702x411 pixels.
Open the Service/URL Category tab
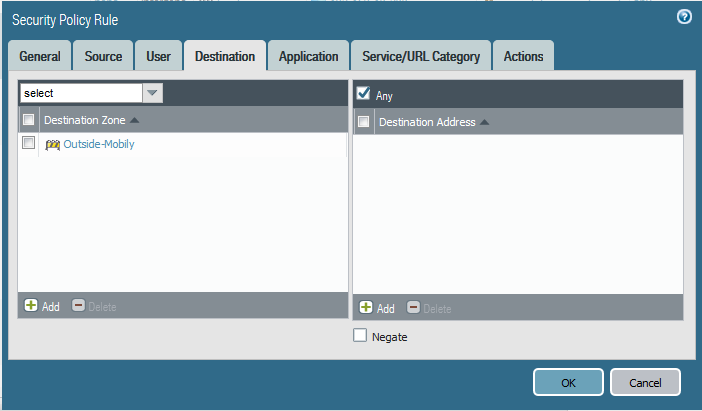pos(420,57)
